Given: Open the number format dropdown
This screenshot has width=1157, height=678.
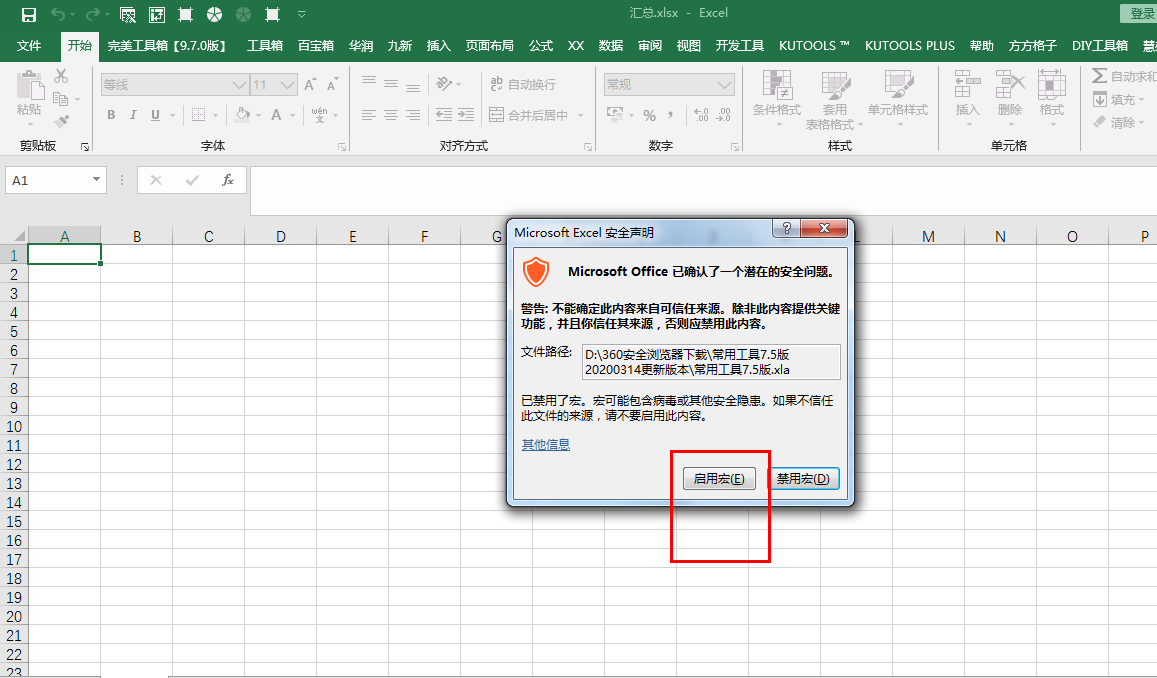Looking at the screenshot, I should 725,85.
